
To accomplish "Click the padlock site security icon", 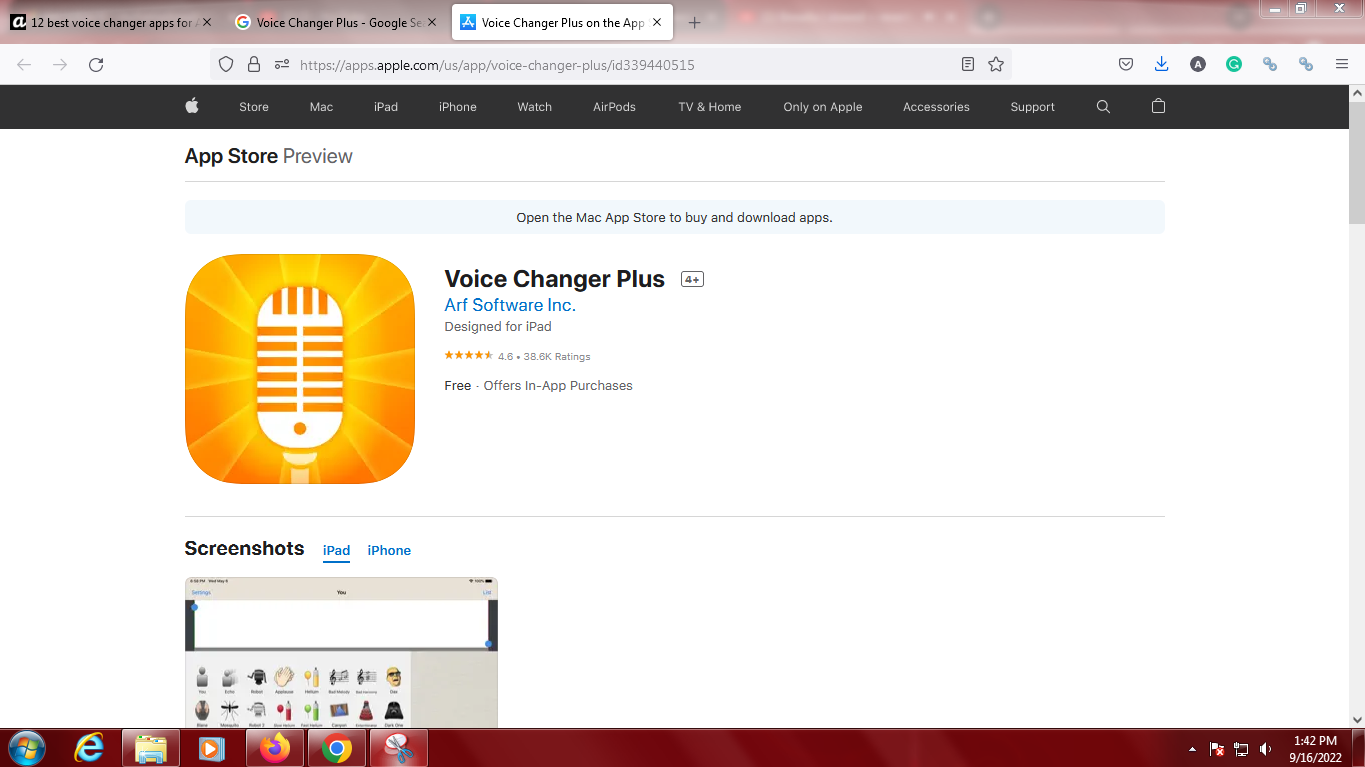I will point(254,64).
